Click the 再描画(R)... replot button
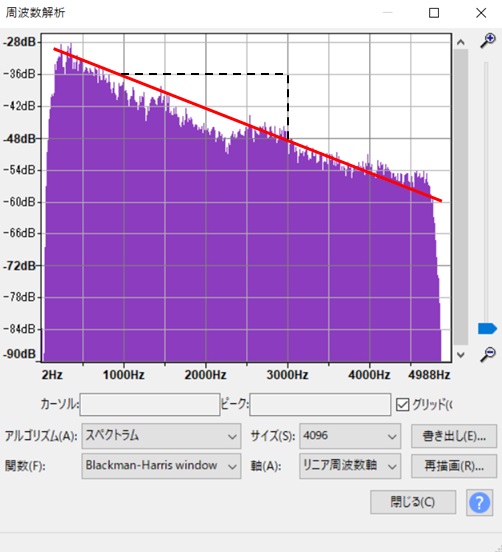 [454, 466]
